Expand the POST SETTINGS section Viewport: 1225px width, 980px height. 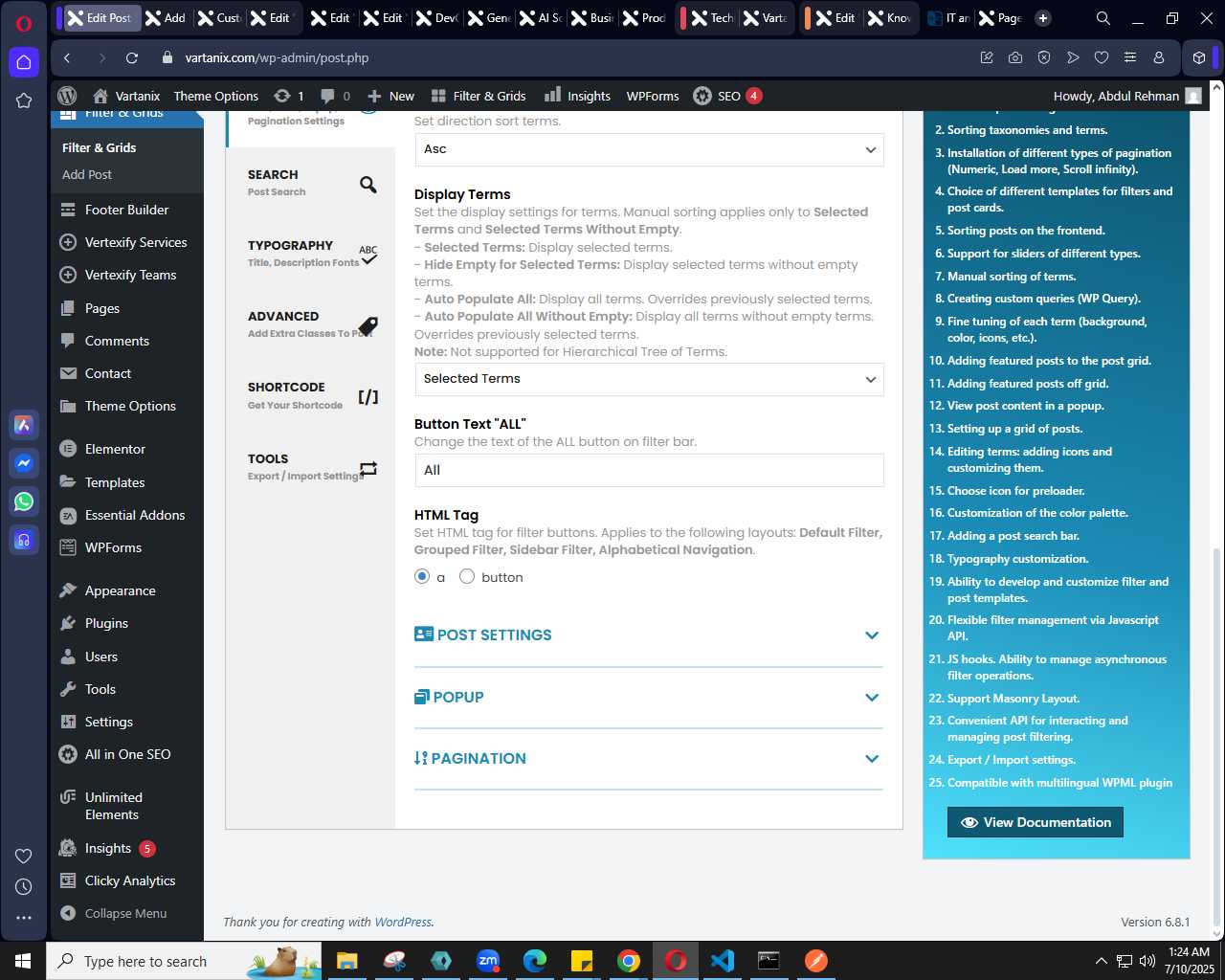[648, 635]
